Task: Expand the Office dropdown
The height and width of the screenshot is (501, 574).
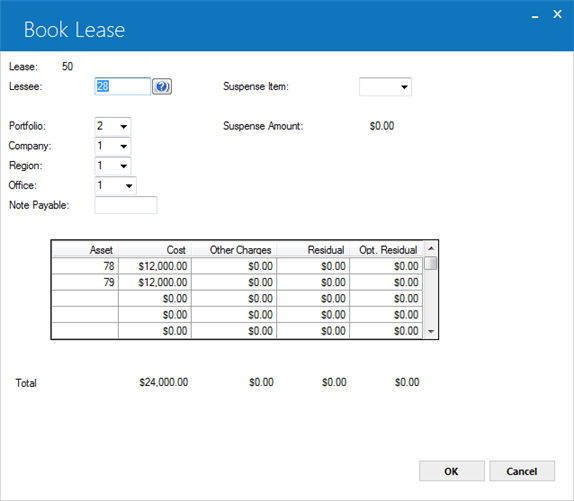Action: 116,186
